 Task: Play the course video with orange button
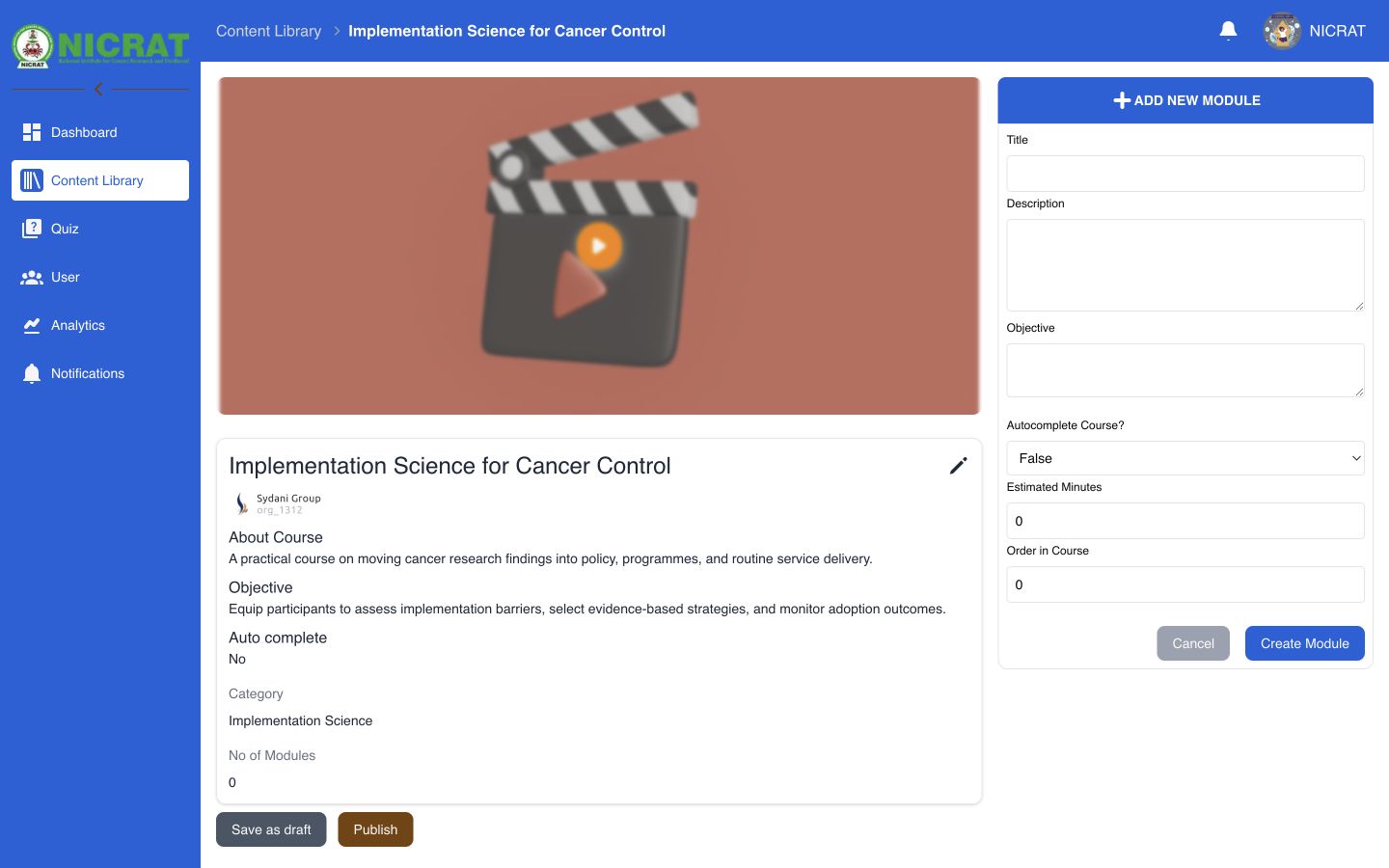[x=599, y=246]
